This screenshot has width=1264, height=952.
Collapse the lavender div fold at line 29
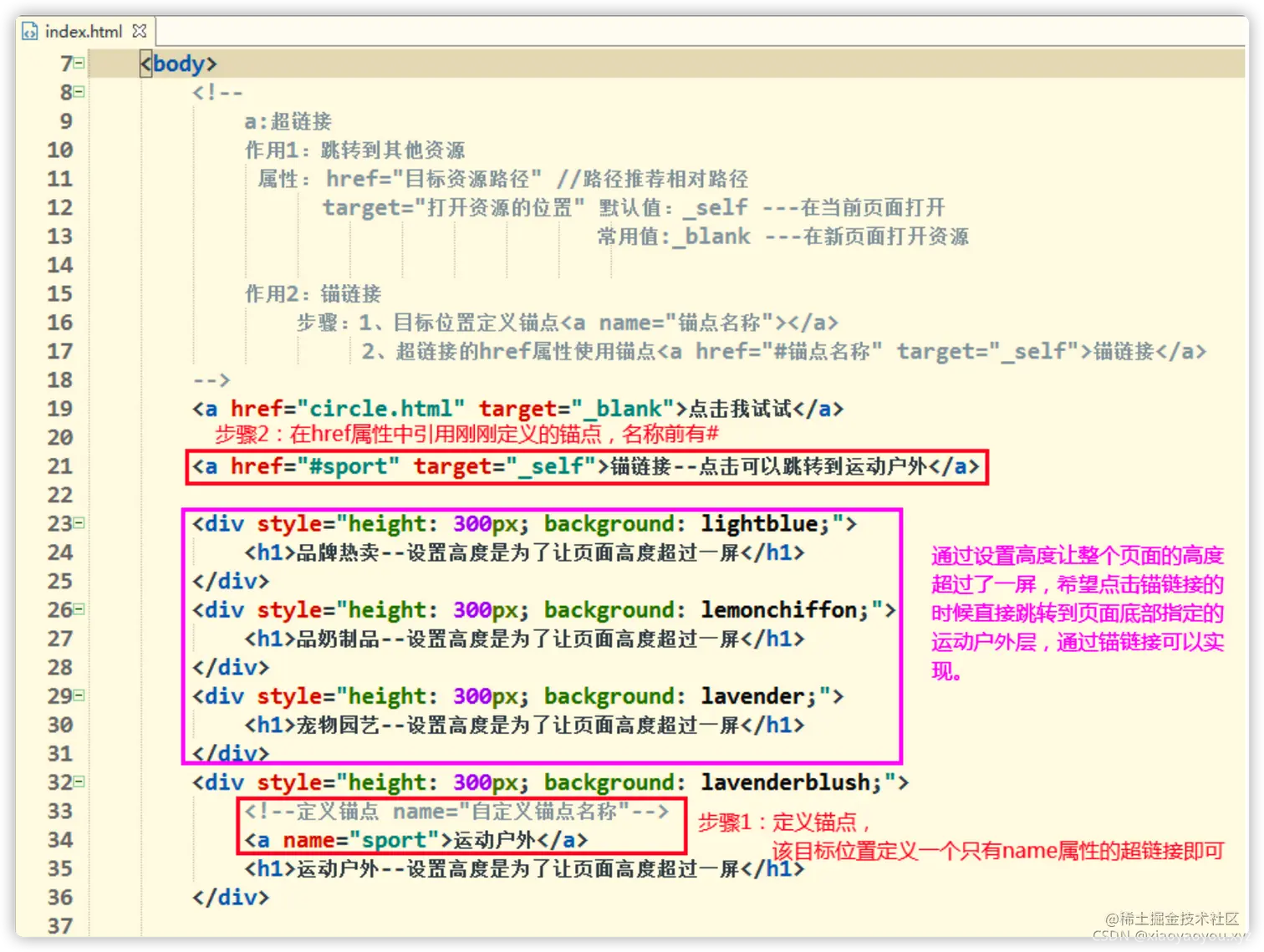(78, 695)
